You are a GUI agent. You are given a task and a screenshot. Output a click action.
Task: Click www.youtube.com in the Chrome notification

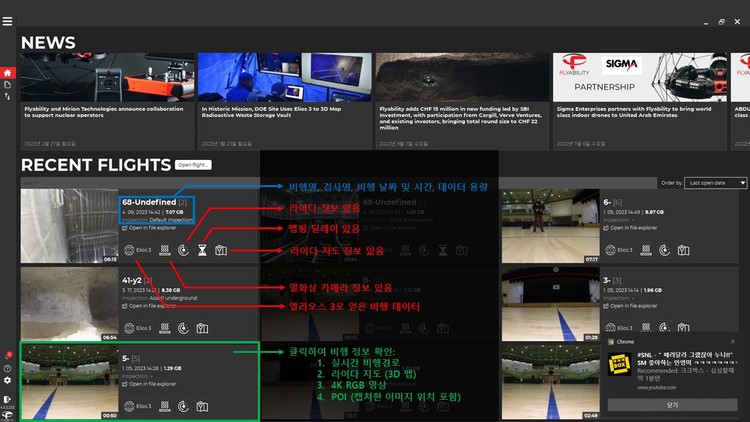(657, 388)
